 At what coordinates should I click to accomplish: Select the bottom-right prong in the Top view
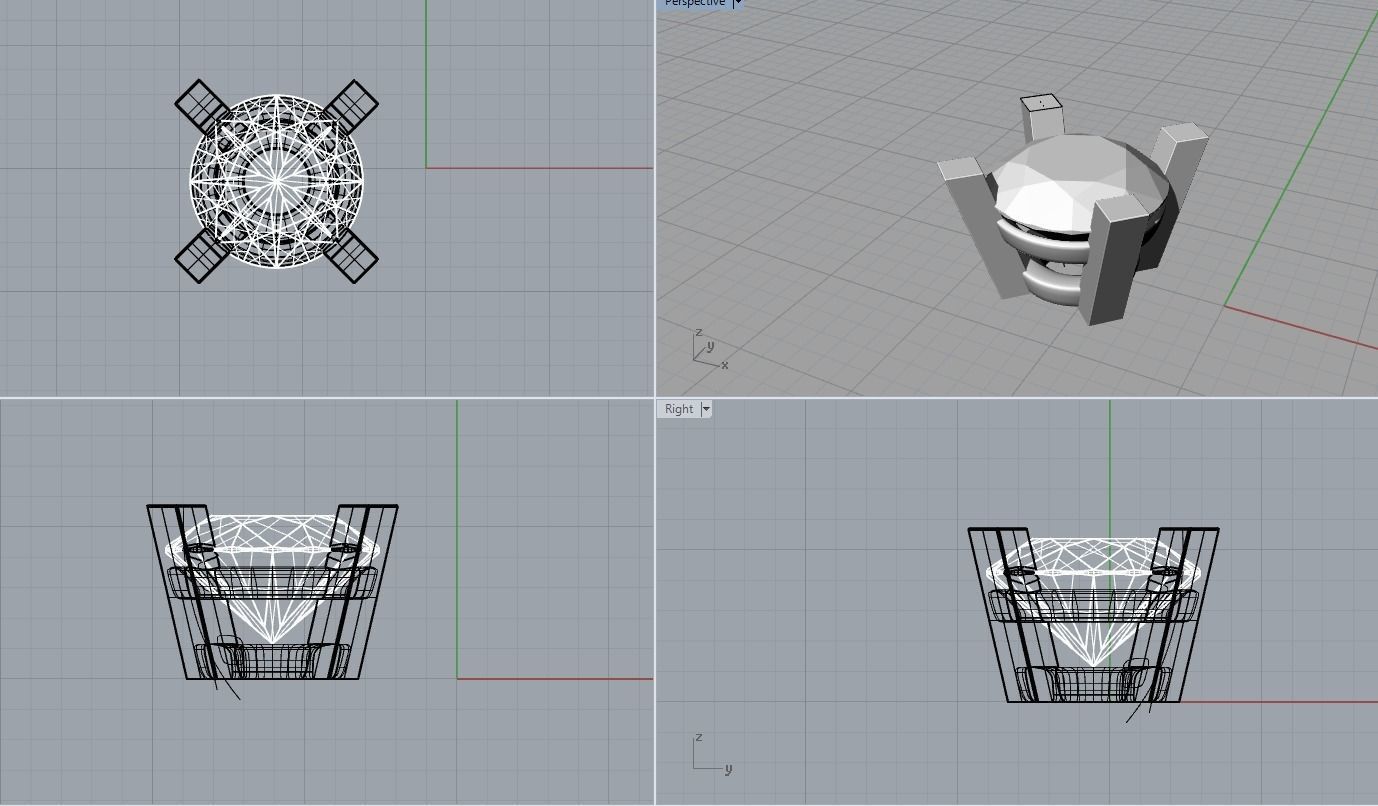click(350, 255)
